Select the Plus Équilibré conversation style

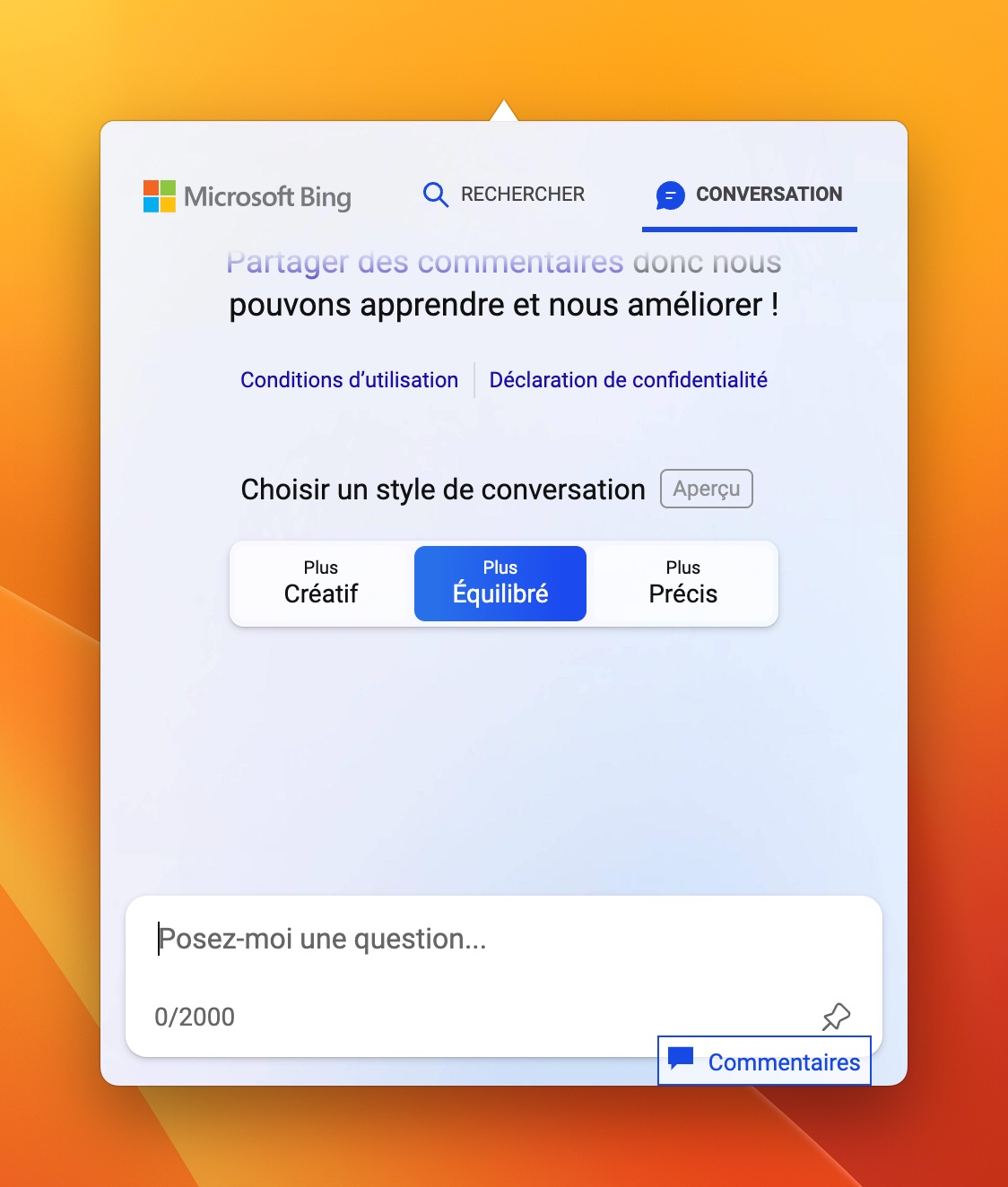click(500, 584)
